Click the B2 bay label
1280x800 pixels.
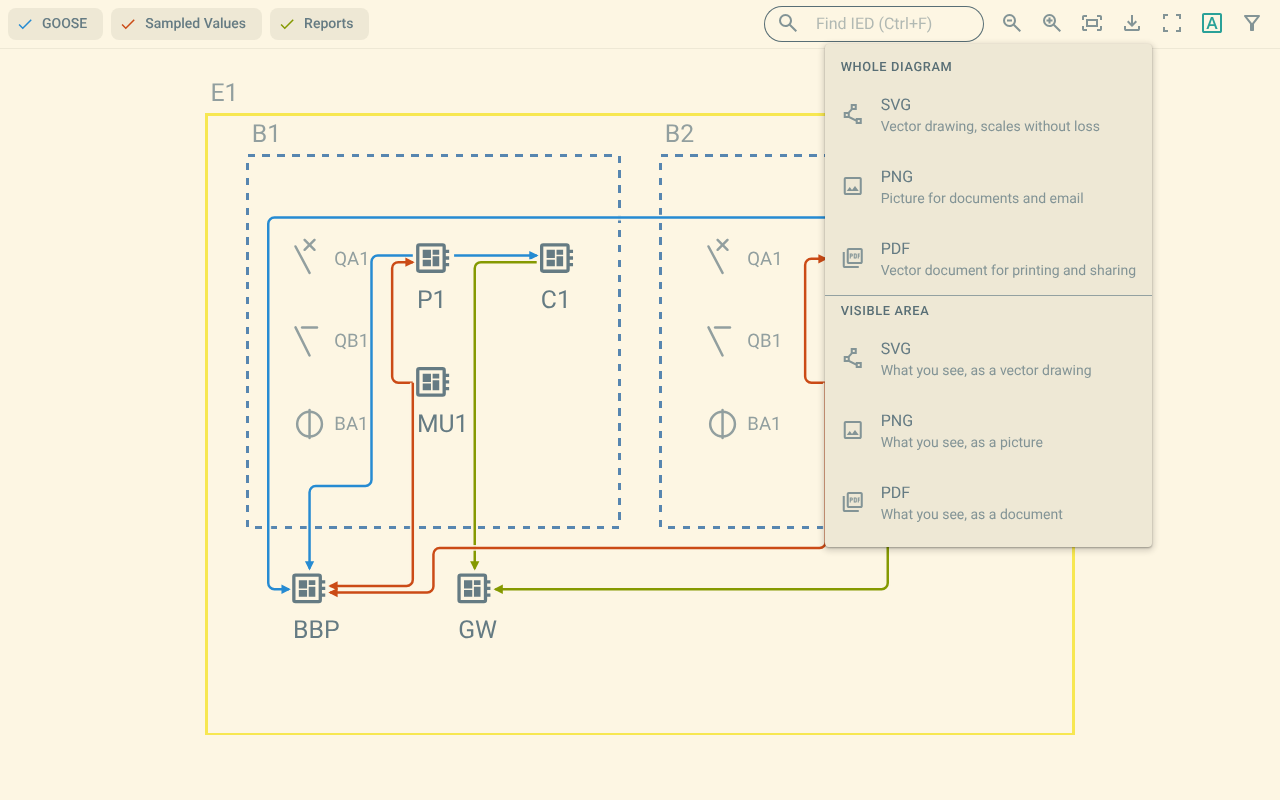pos(679,134)
